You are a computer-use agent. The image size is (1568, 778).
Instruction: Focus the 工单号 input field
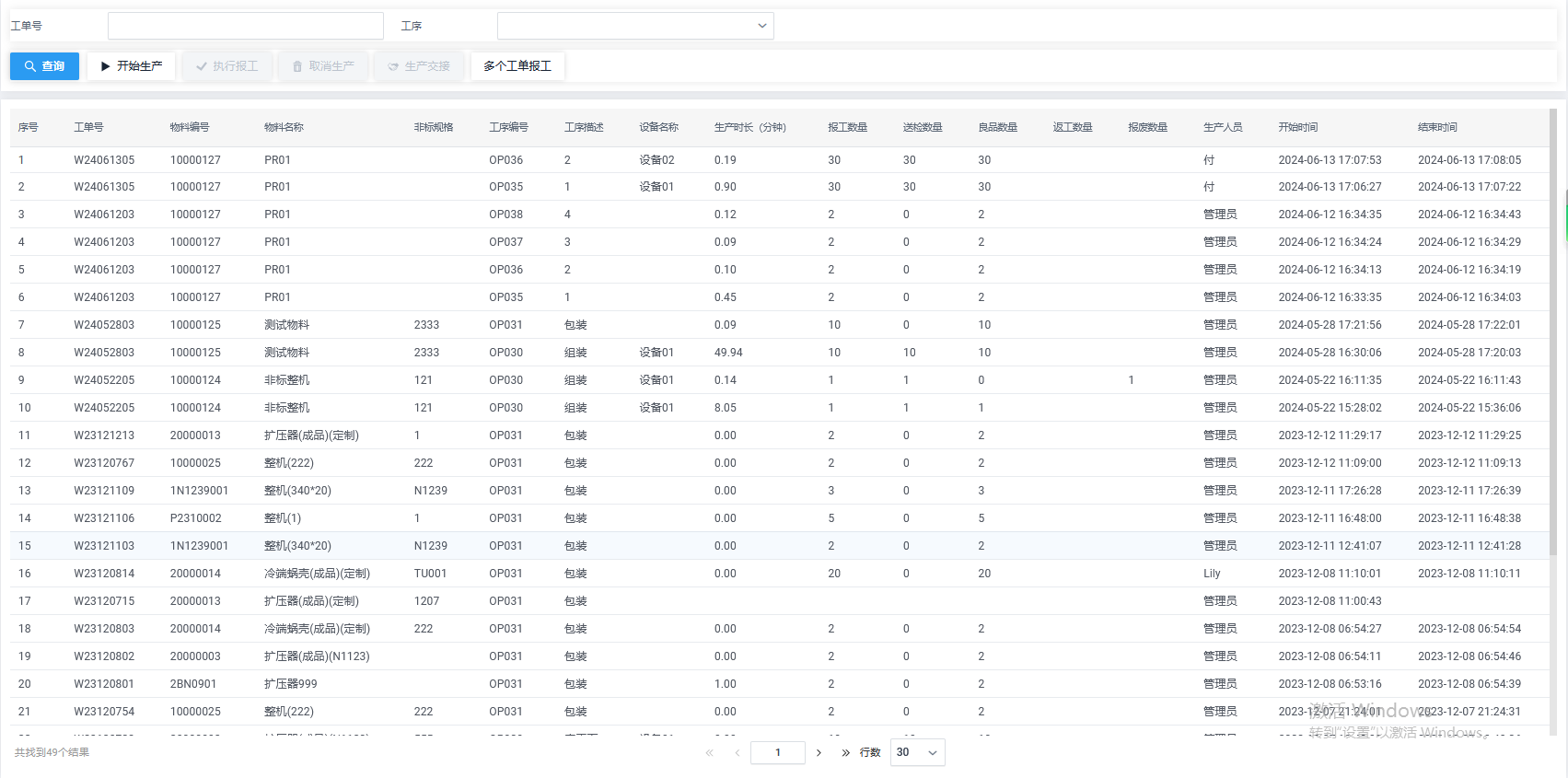246,26
